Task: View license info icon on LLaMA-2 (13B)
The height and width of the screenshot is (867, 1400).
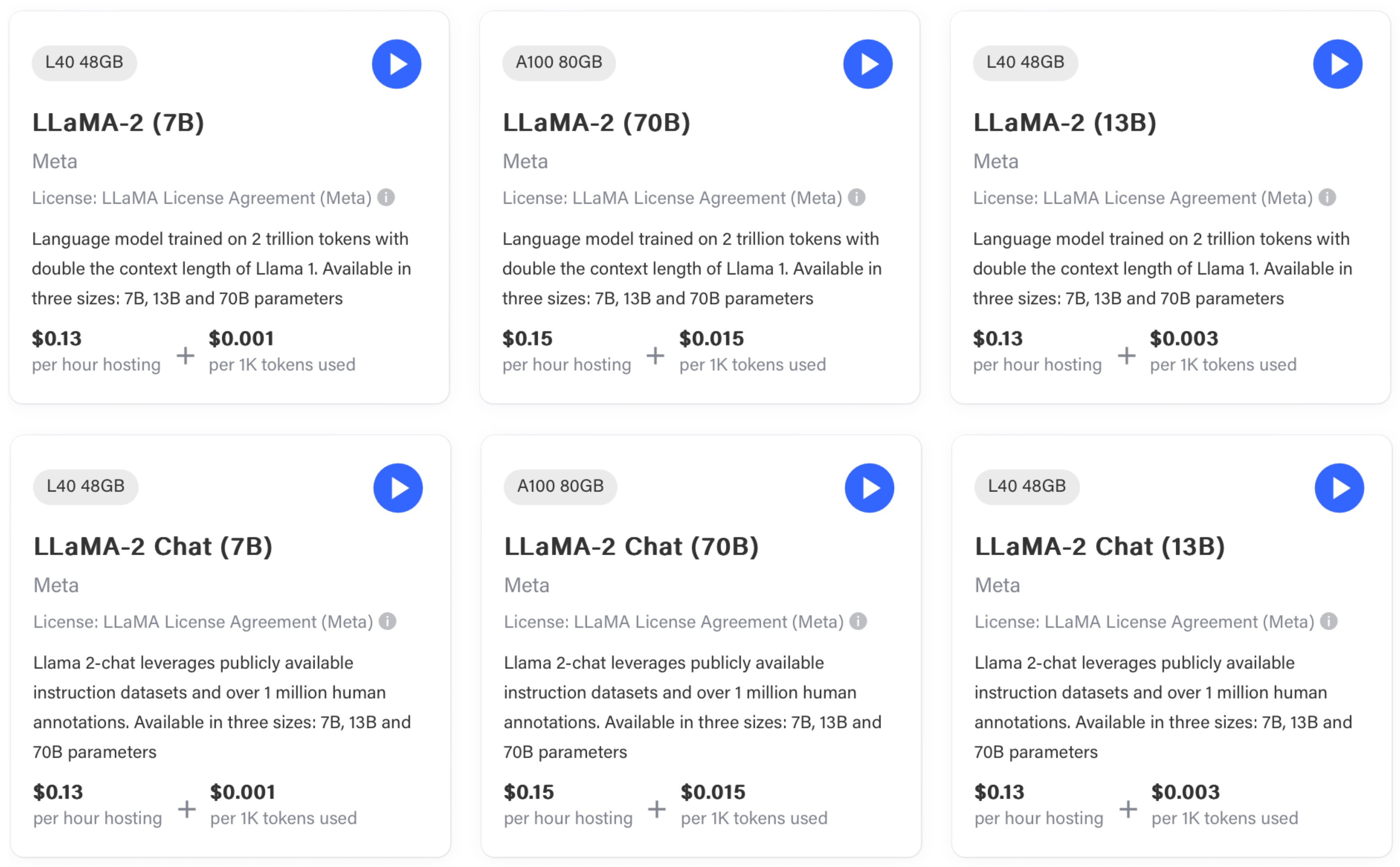Action: click(x=1327, y=197)
